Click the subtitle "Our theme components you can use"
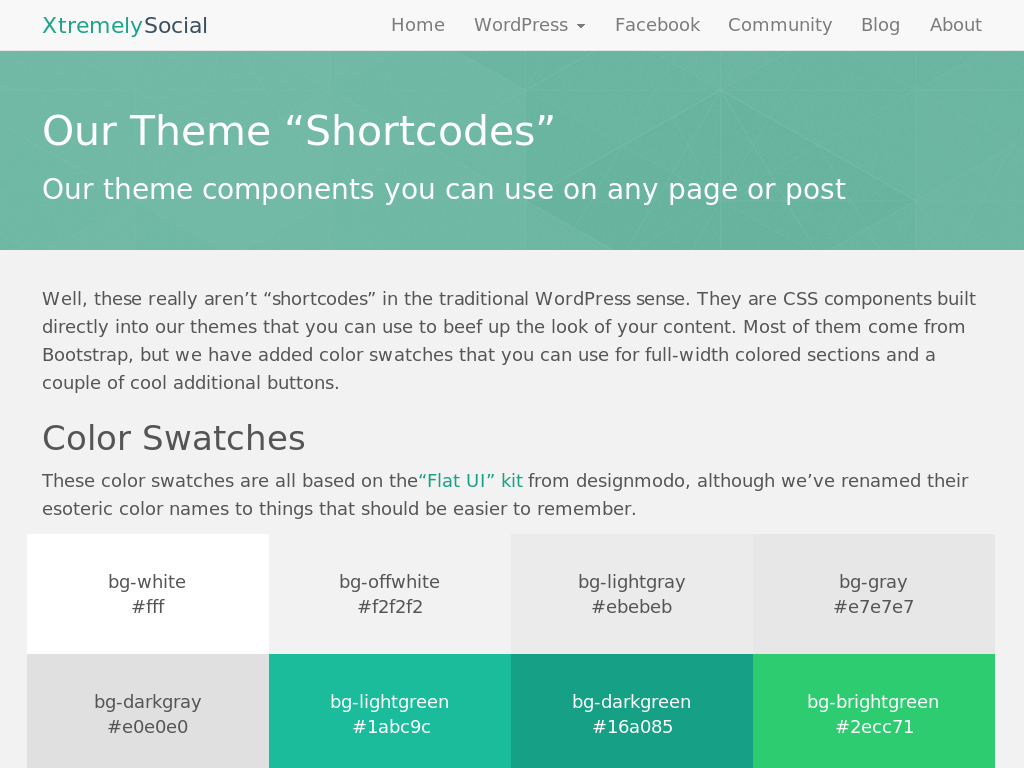The height and width of the screenshot is (768, 1024). pyautogui.click(x=444, y=189)
